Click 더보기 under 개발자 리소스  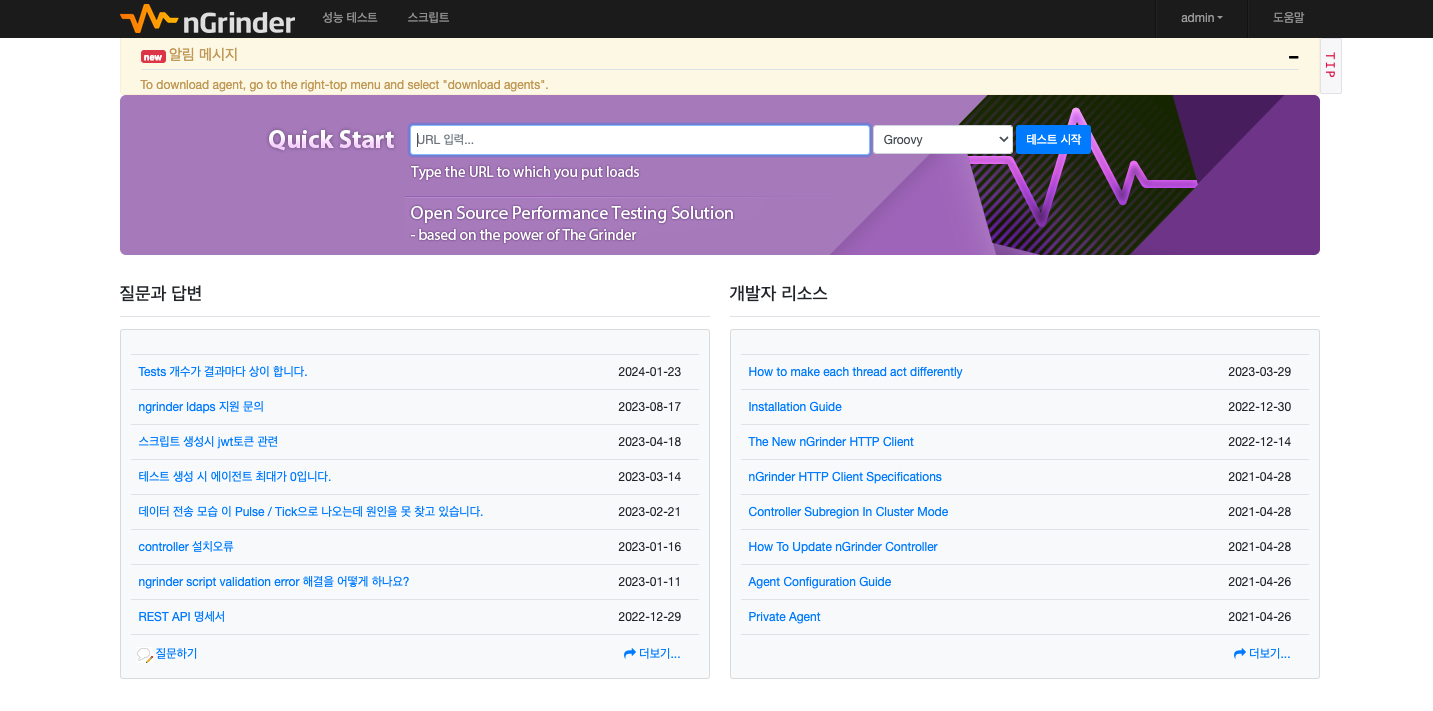[1270, 654]
